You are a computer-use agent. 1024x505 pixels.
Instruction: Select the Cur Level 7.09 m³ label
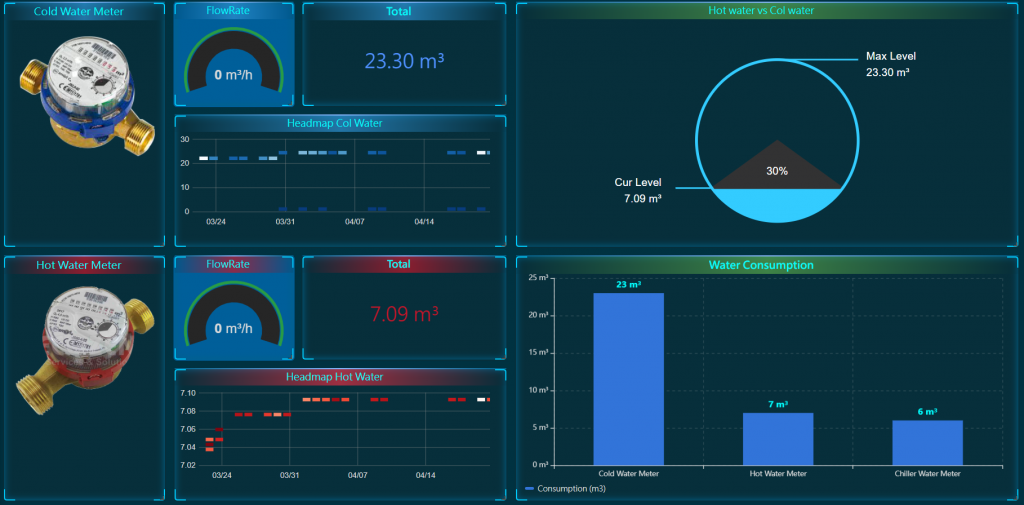click(637, 190)
